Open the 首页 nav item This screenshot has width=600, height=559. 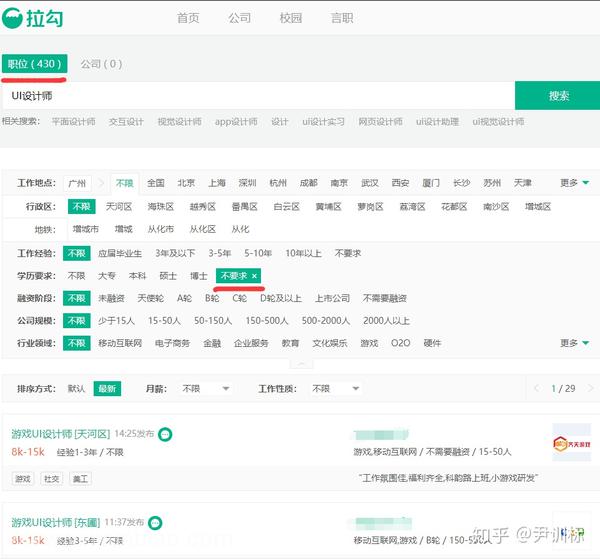click(188, 18)
